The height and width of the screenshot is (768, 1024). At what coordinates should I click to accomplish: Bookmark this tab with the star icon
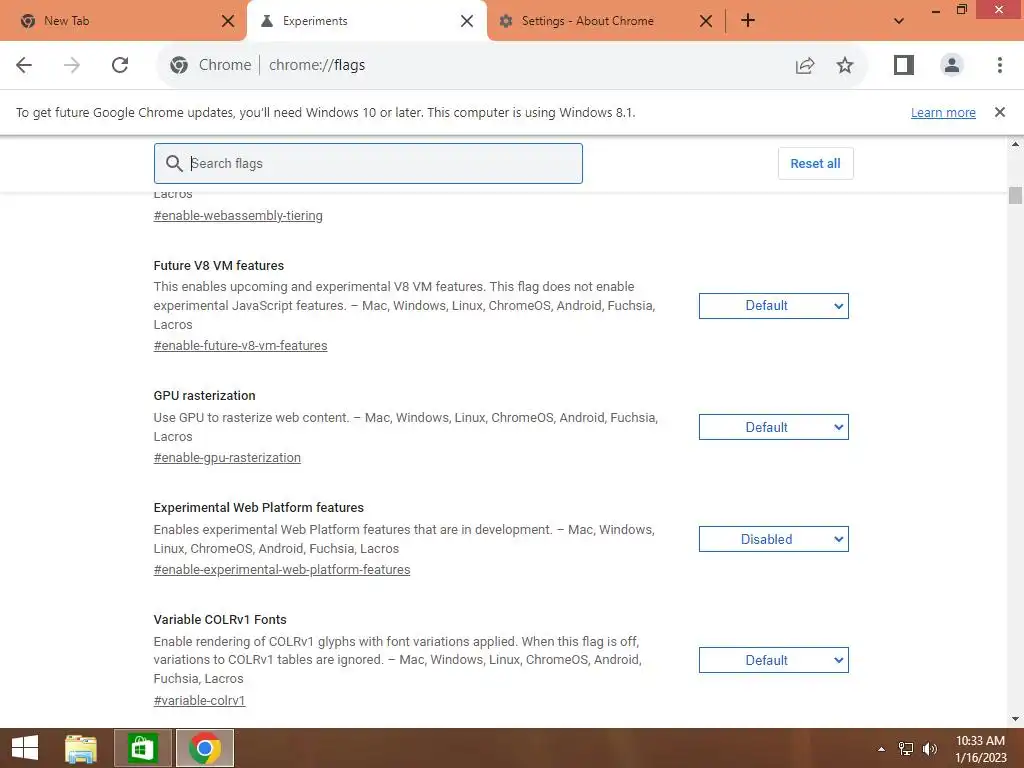click(x=845, y=65)
